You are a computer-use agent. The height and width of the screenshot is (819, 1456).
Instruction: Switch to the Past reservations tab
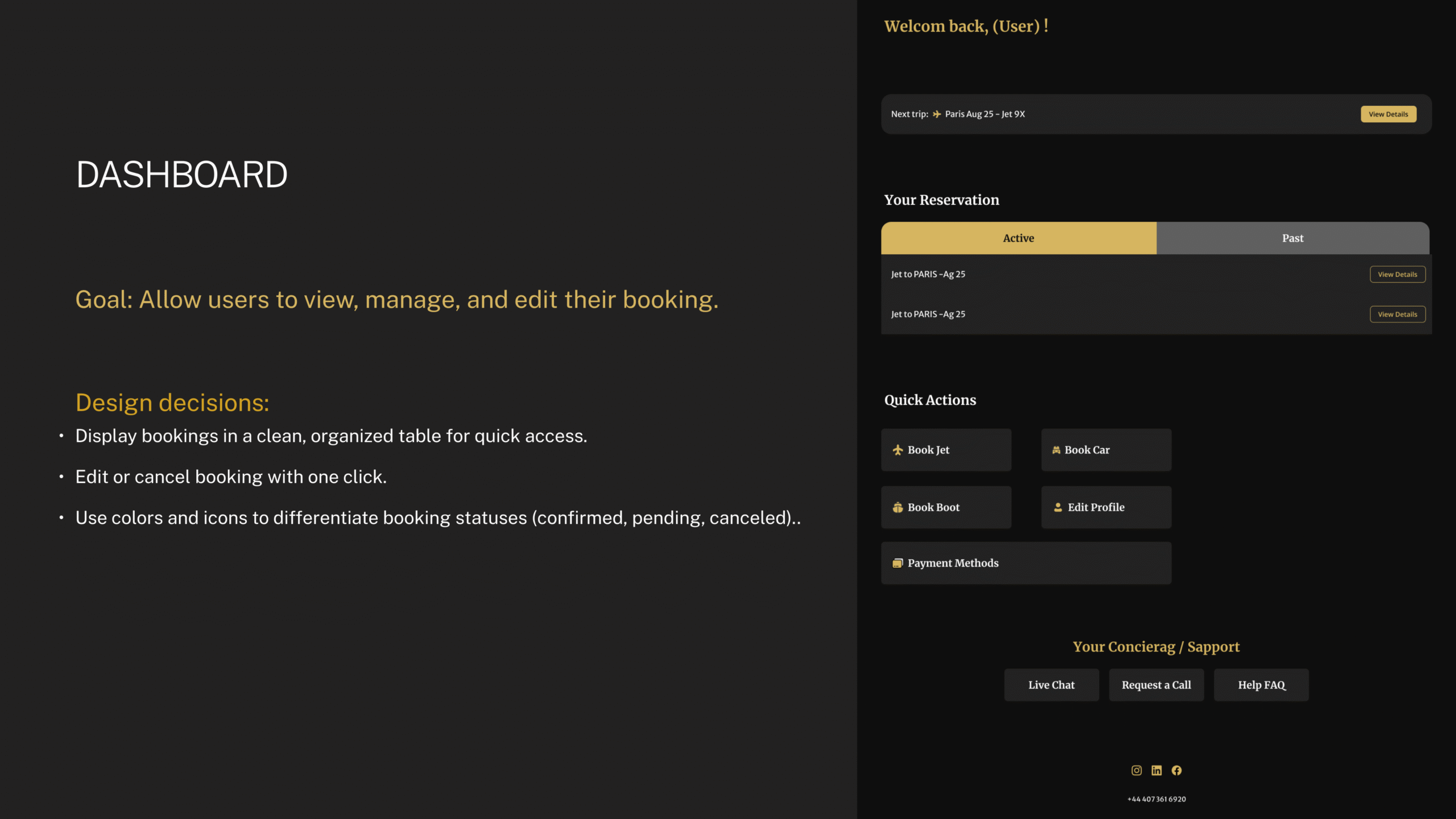[x=1292, y=238]
